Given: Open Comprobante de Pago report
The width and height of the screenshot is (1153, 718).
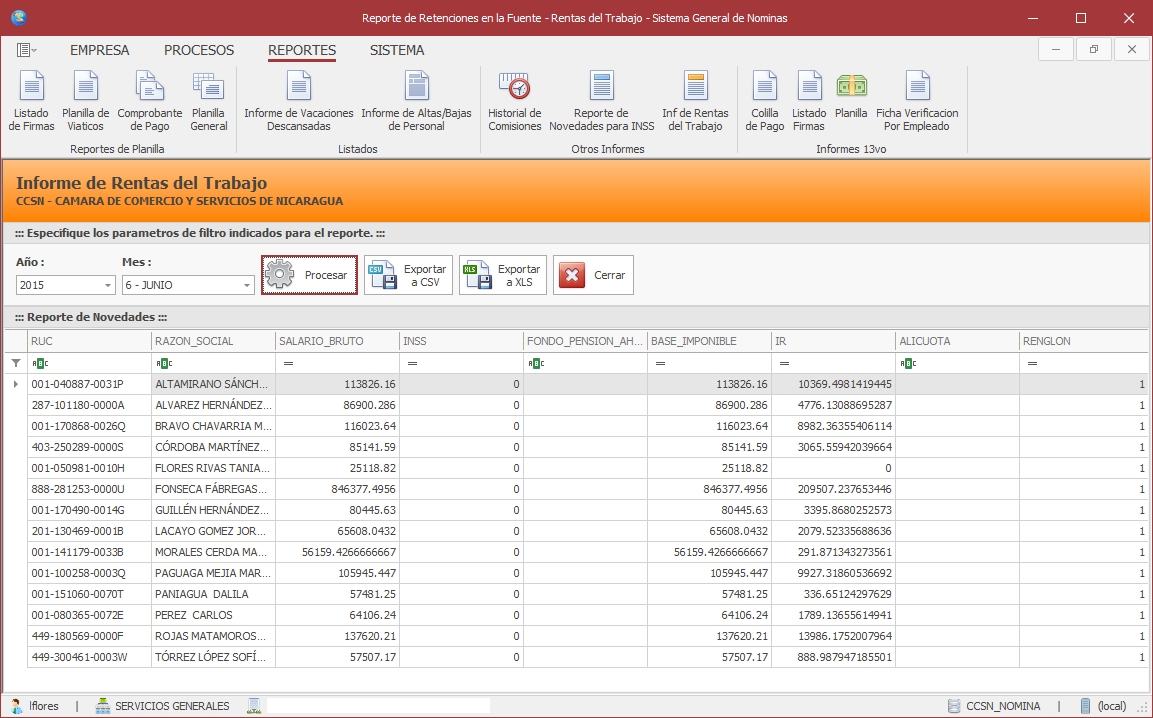Looking at the screenshot, I should tap(150, 102).
